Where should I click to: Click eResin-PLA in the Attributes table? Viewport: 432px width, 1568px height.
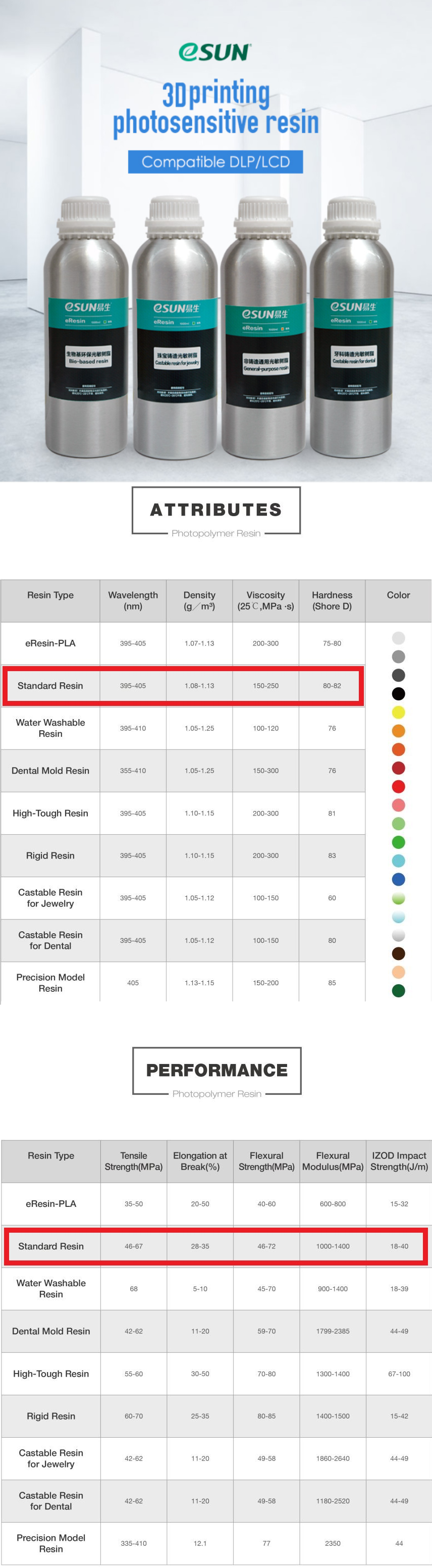coord(50,643)
